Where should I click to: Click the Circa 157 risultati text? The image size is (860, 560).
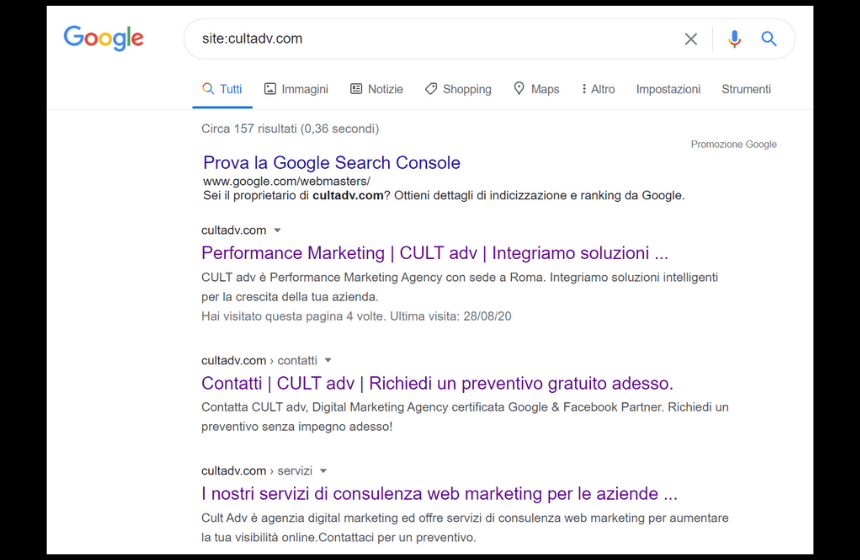(290, 129)
